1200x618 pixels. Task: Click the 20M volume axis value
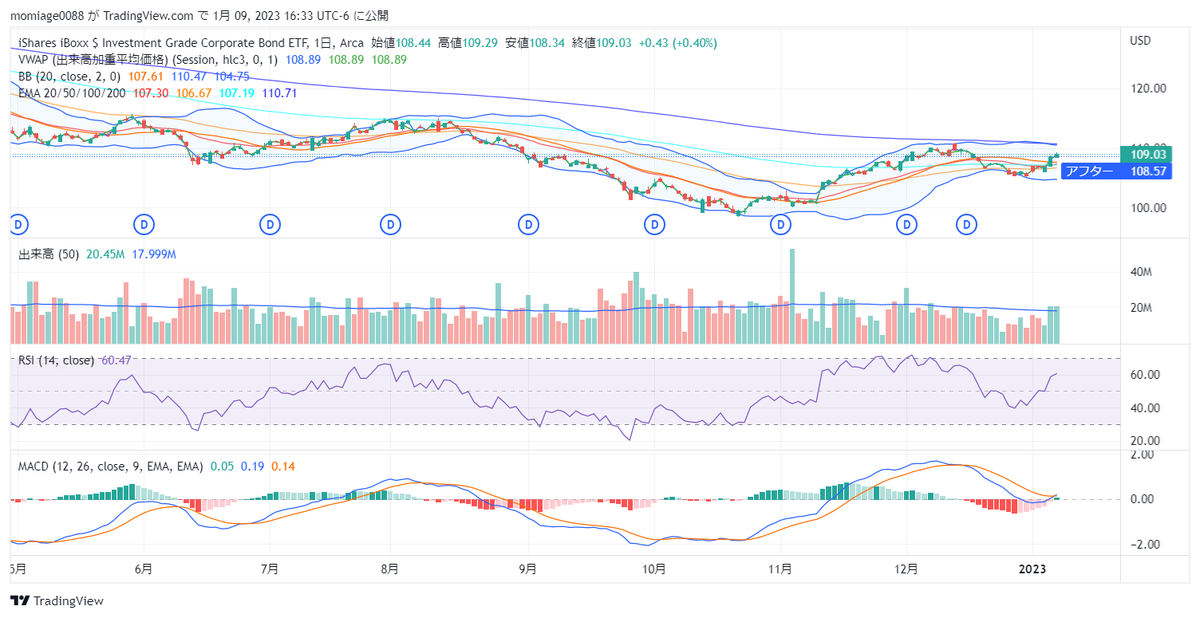[x=1140, y=308]
